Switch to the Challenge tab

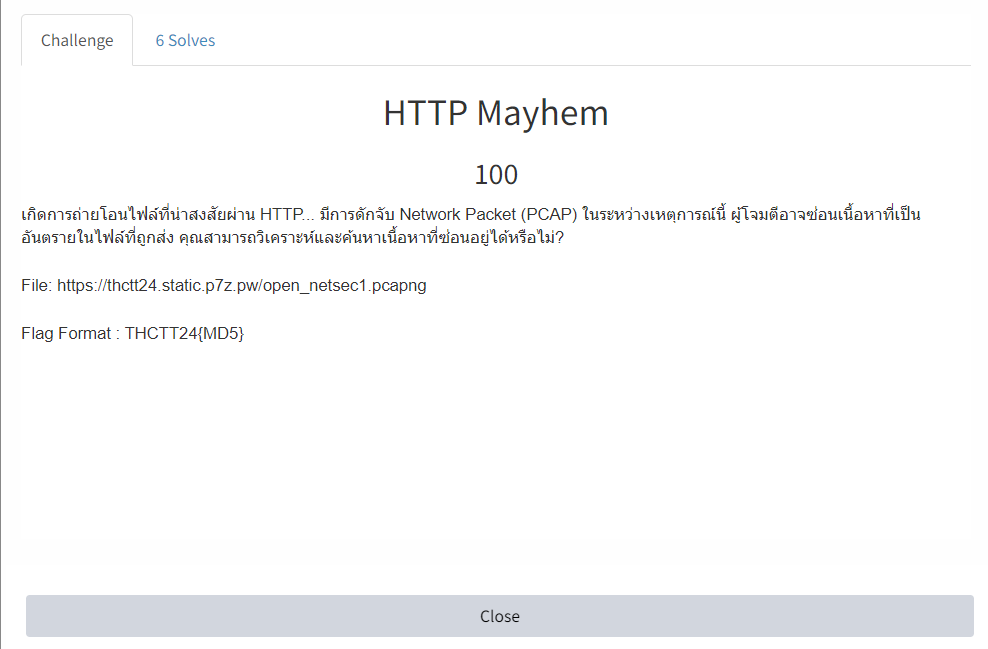tap(77, 40)
